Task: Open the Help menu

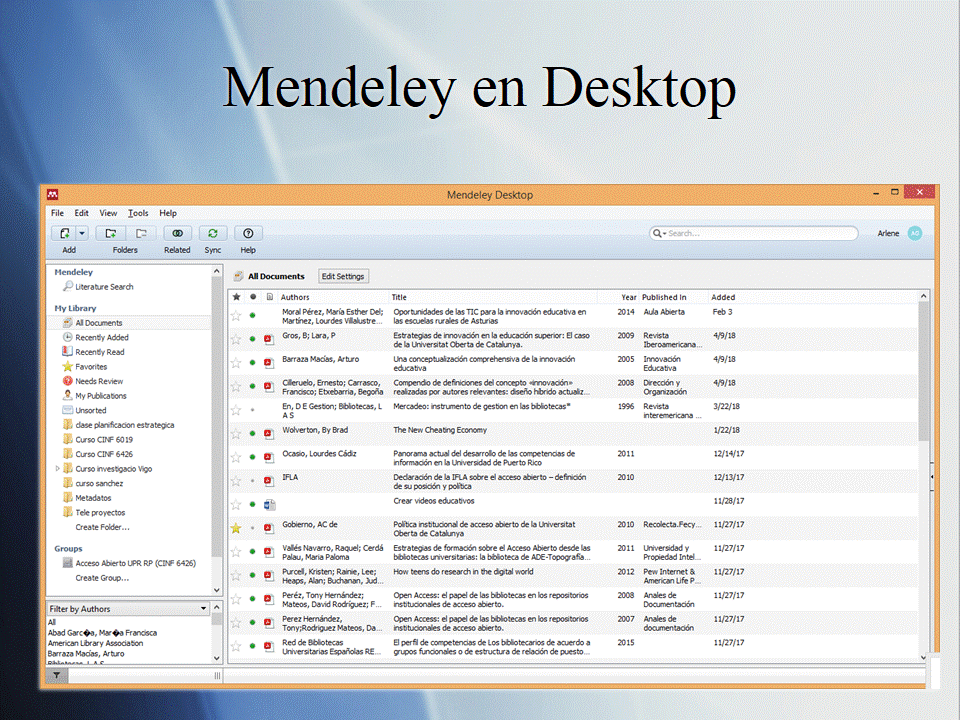Action: coord(168,213)
